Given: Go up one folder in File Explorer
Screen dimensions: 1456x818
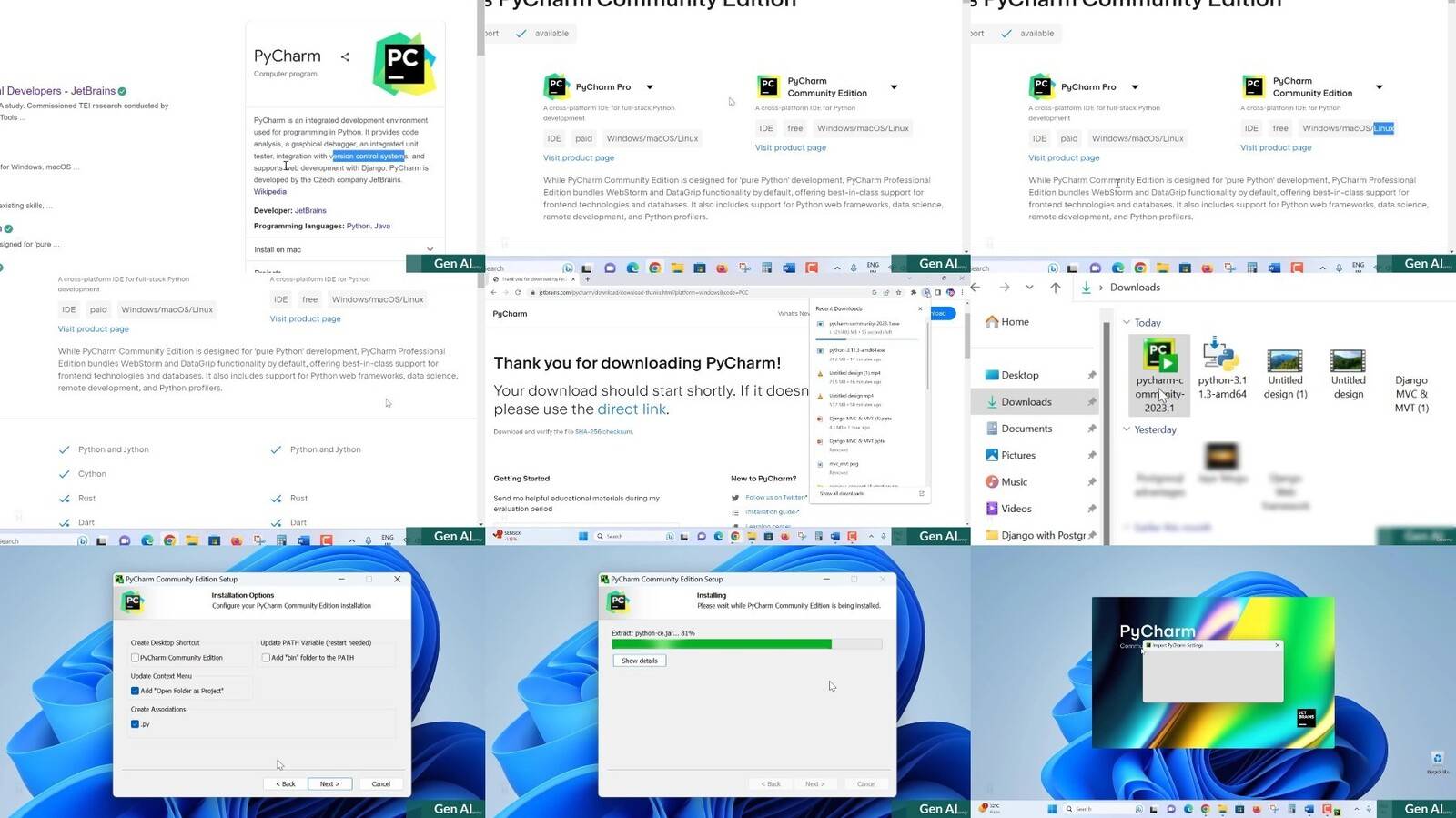Looking at the screenshot, I should tap(1056, 288).
